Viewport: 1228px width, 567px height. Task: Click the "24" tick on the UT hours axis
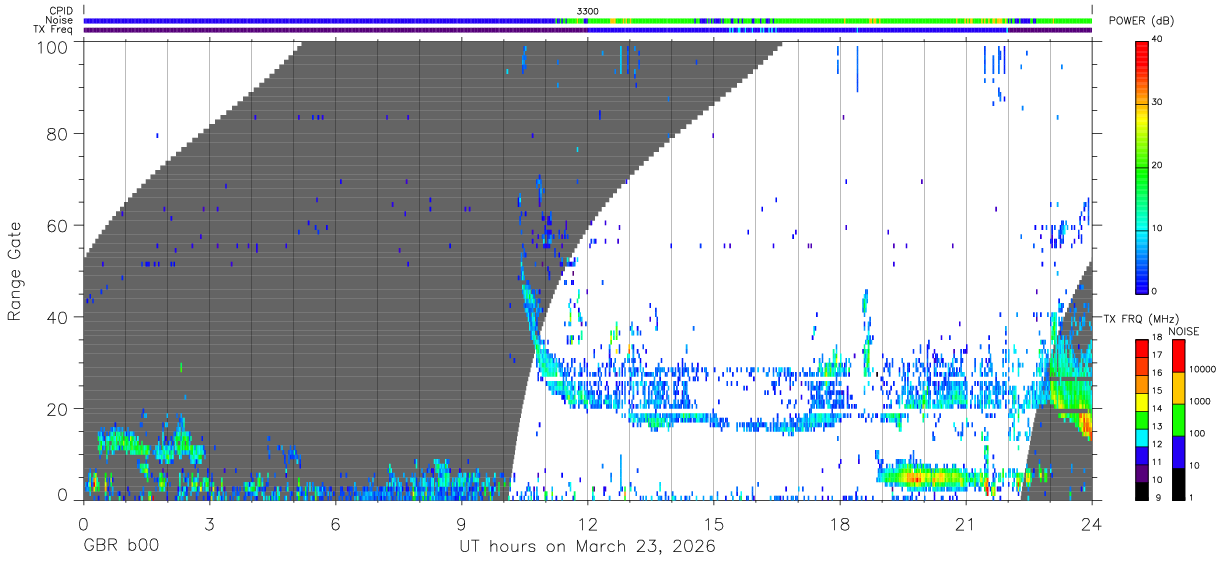click(x=1092, y=522)
